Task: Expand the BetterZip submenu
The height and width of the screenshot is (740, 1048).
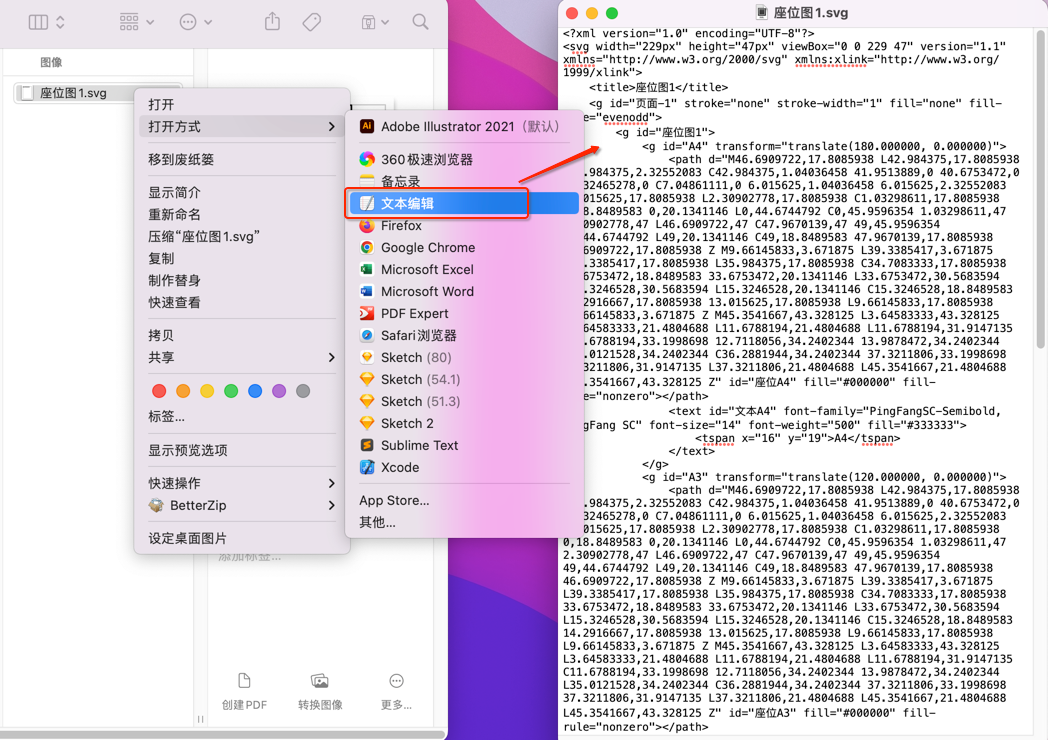Action: pos(242,505)
